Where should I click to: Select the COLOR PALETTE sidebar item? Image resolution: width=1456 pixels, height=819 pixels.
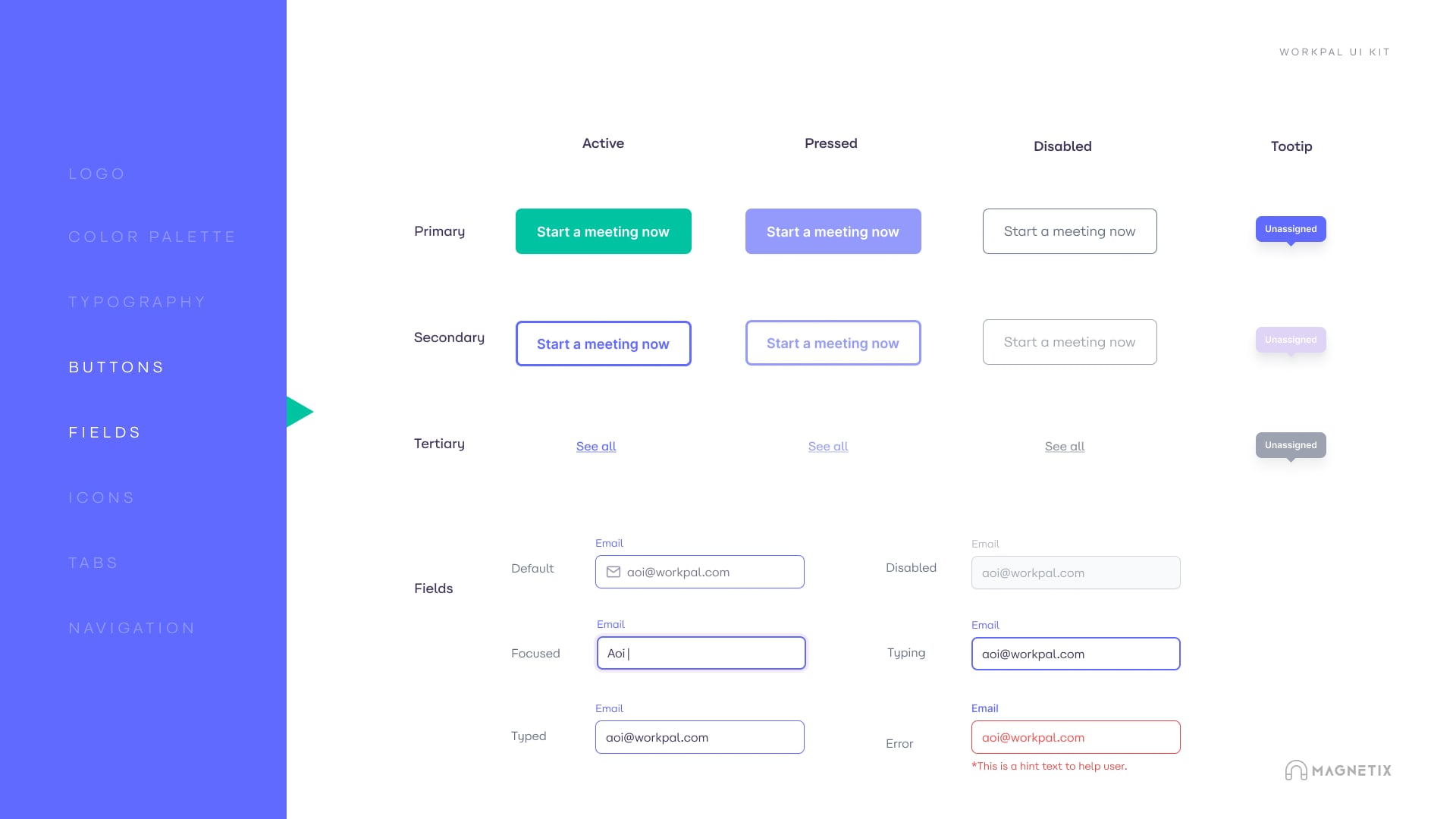click(153, 236)
